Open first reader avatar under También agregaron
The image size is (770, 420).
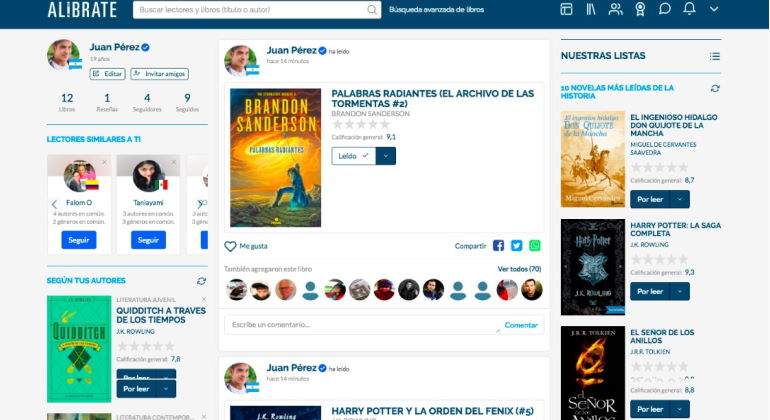point(236,290)
